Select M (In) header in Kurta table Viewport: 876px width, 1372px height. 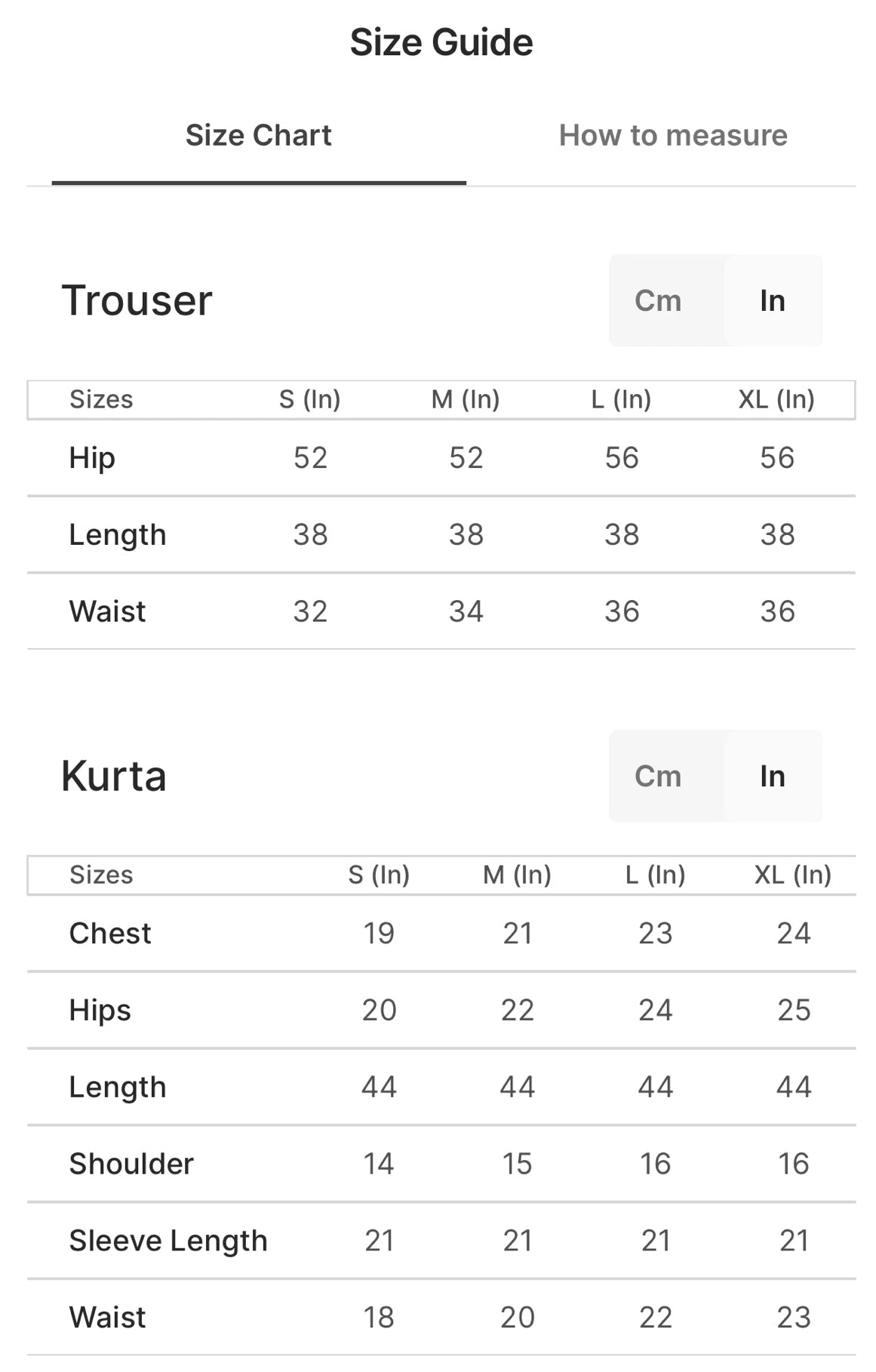coord(517,875)
